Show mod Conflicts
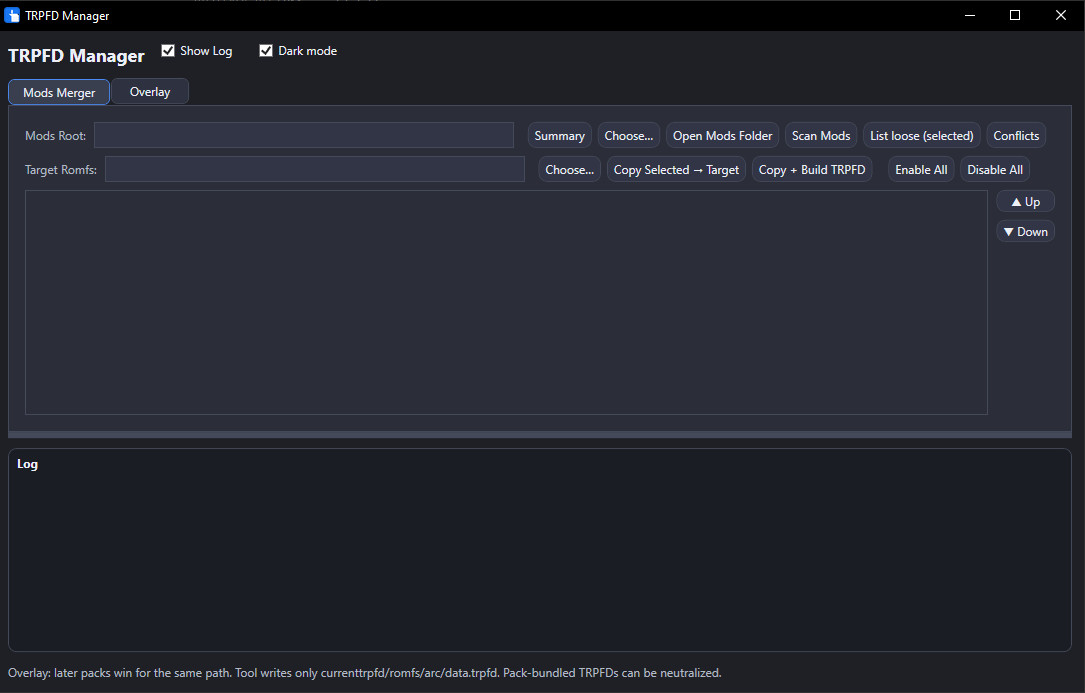Viewport: 1085px width, 693px height. click(x=1016, y=136)
